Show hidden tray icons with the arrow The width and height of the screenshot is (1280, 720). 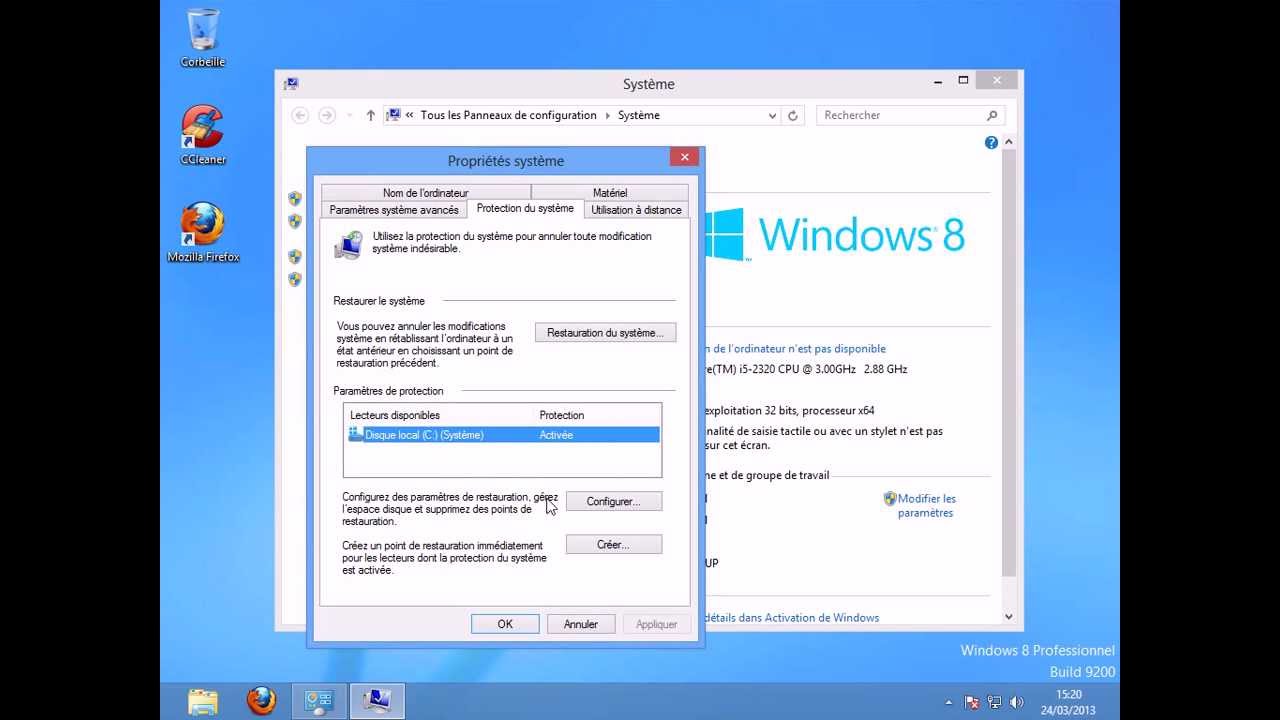(x=949, y=703)
